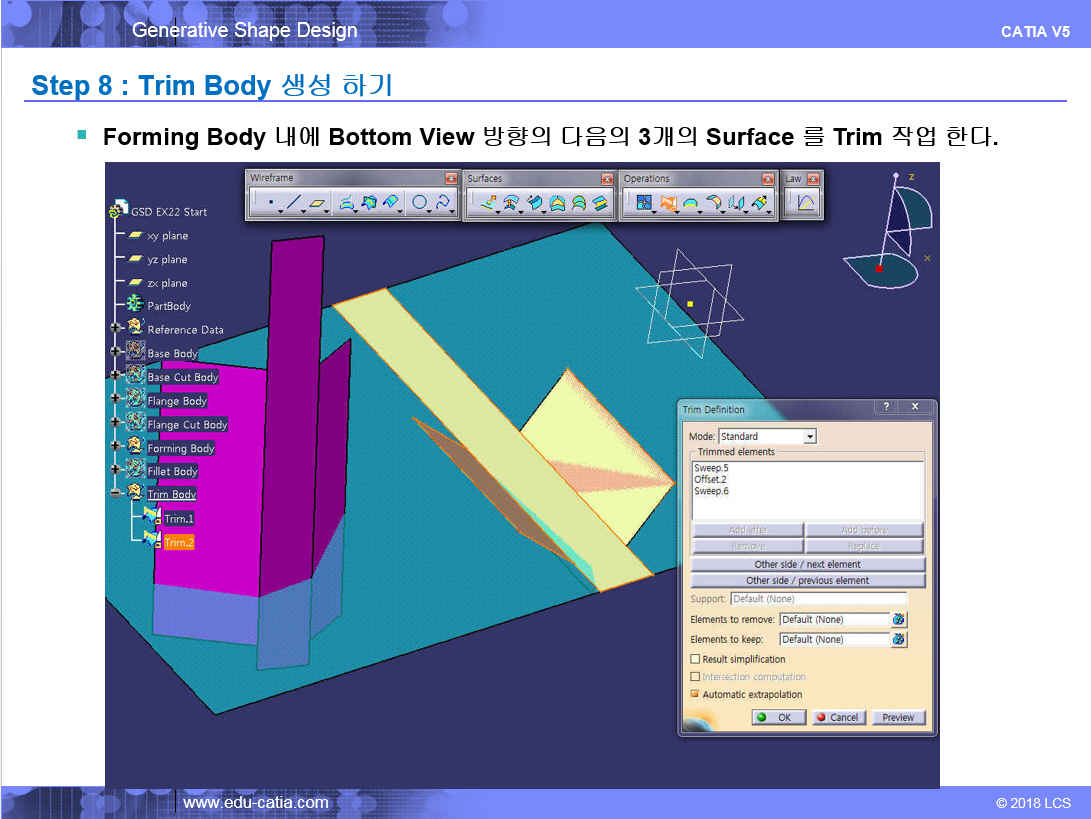Image resolution: width=1091 pixels, height=819 pixels.
Task: Click the OK button in Trim Definition
Action: (775, 717)
